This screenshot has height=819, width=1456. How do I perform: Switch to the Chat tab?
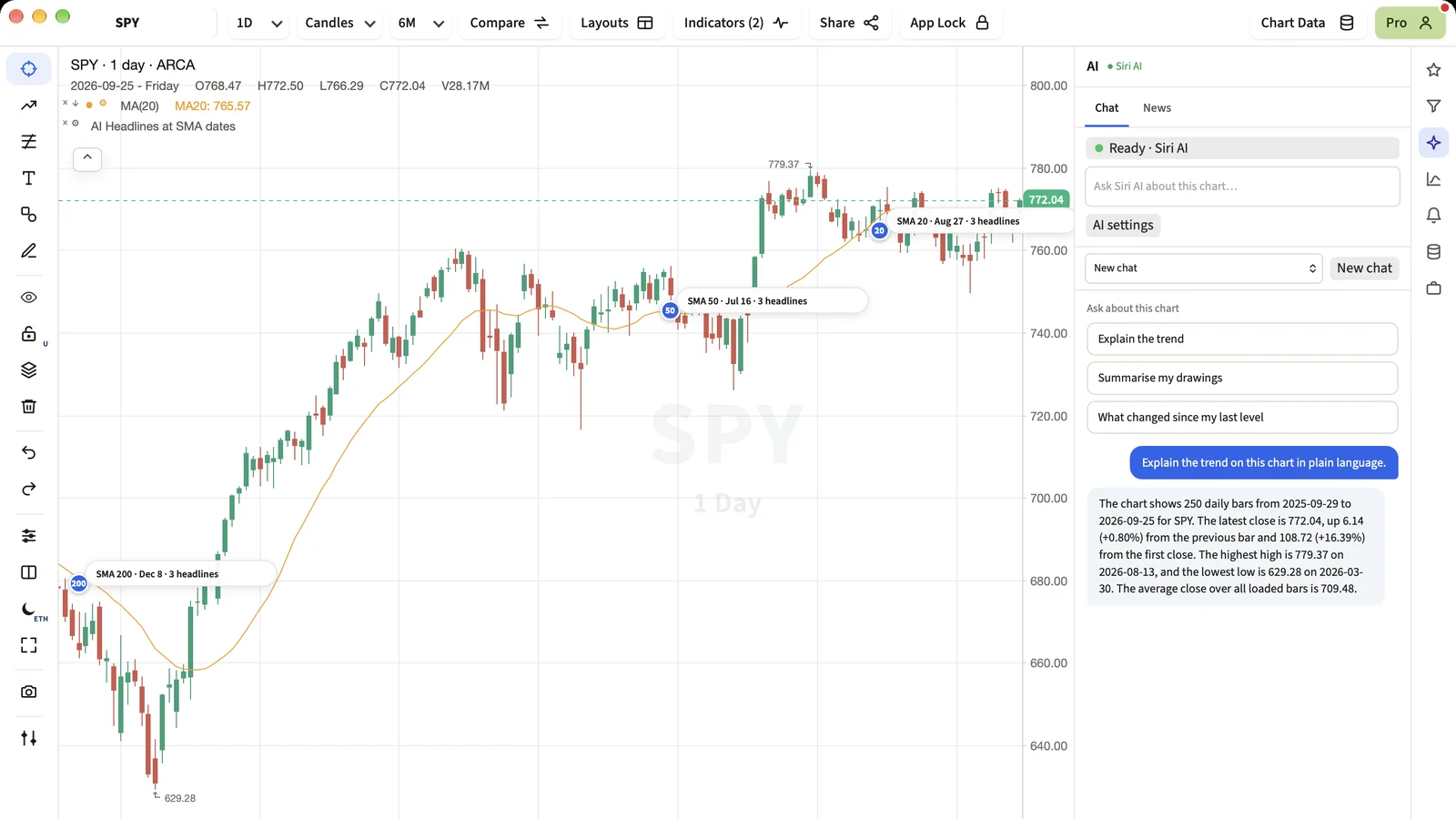click(1107, 107)
